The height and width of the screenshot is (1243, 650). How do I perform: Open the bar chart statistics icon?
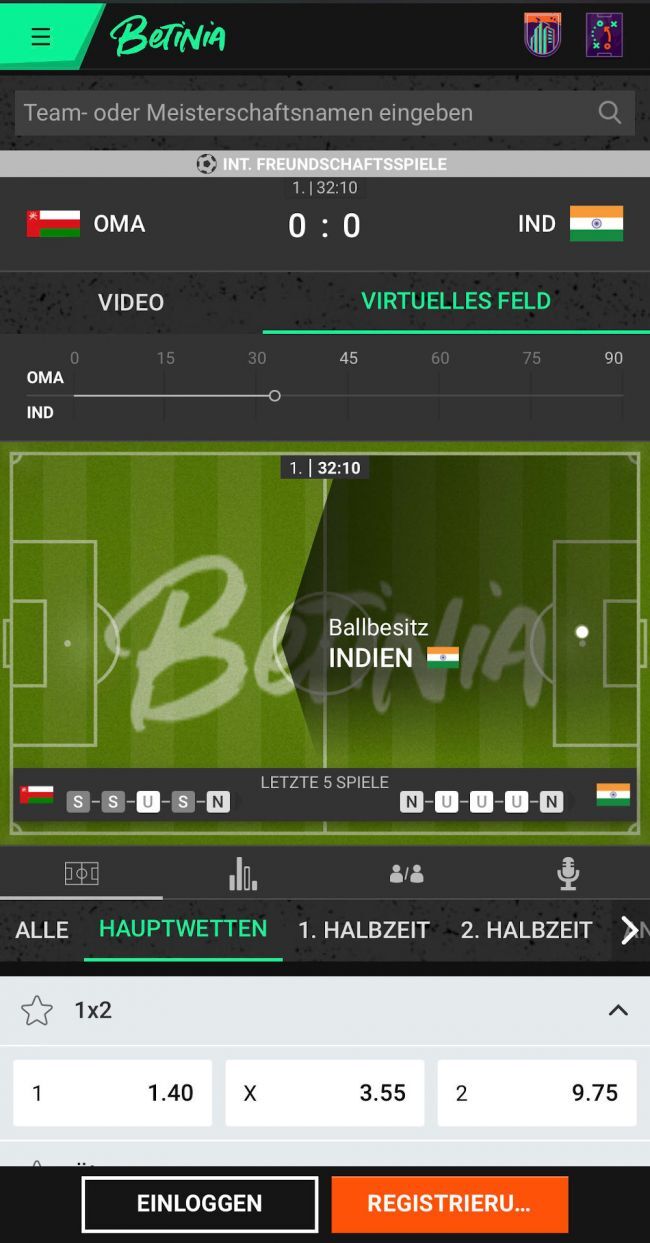(243, 874)
